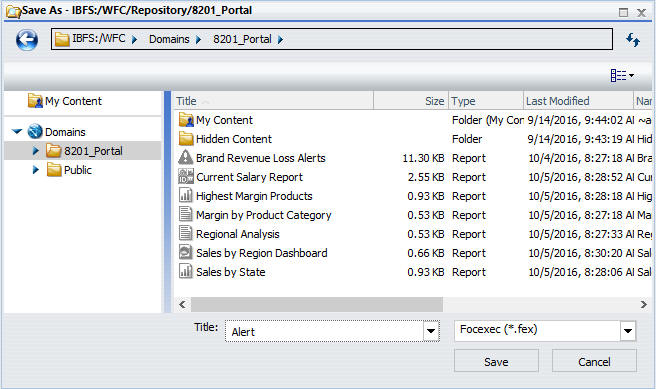Screen dimensions: 656x389
Task: Click the Margin by Product Category document icon
Action: point(186,215)
